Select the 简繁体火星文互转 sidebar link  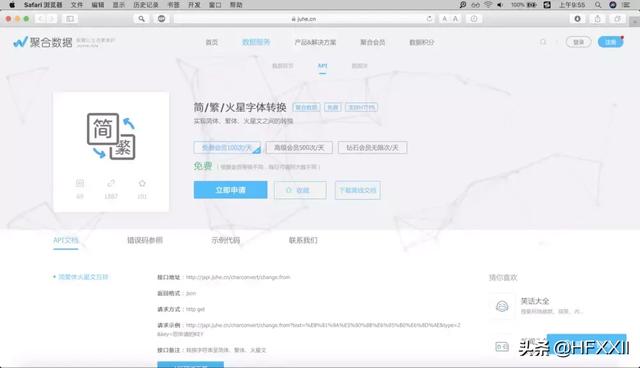point(83,277)
